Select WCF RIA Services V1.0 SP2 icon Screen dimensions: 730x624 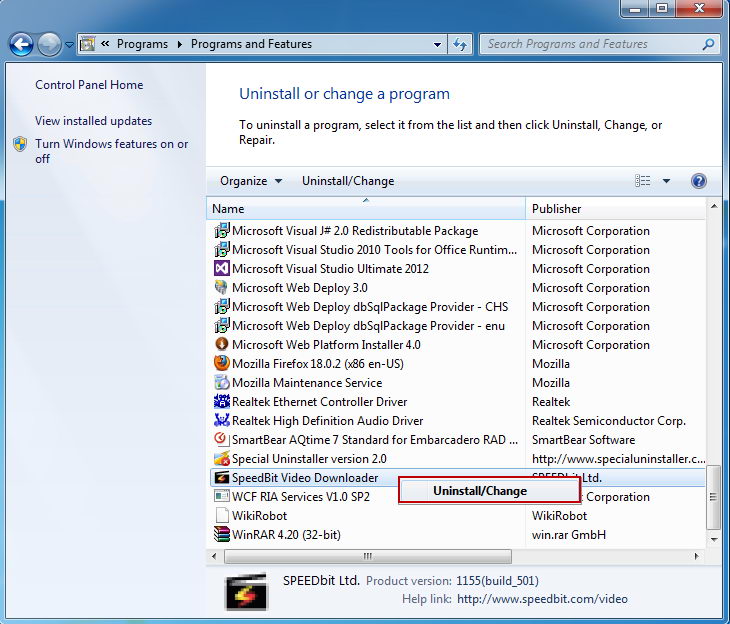point(222,497)
